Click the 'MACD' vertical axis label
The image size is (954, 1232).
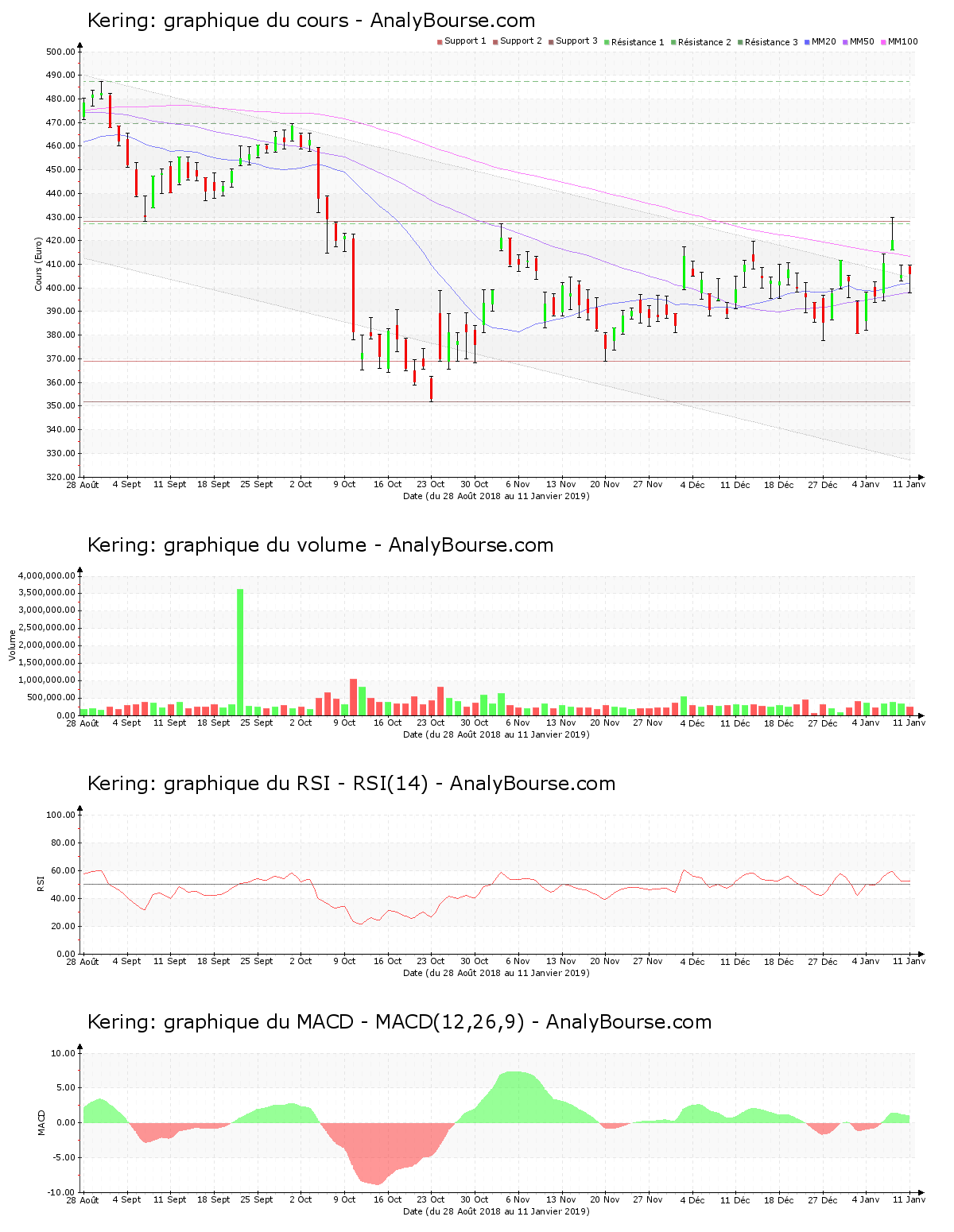point(41,1122)
